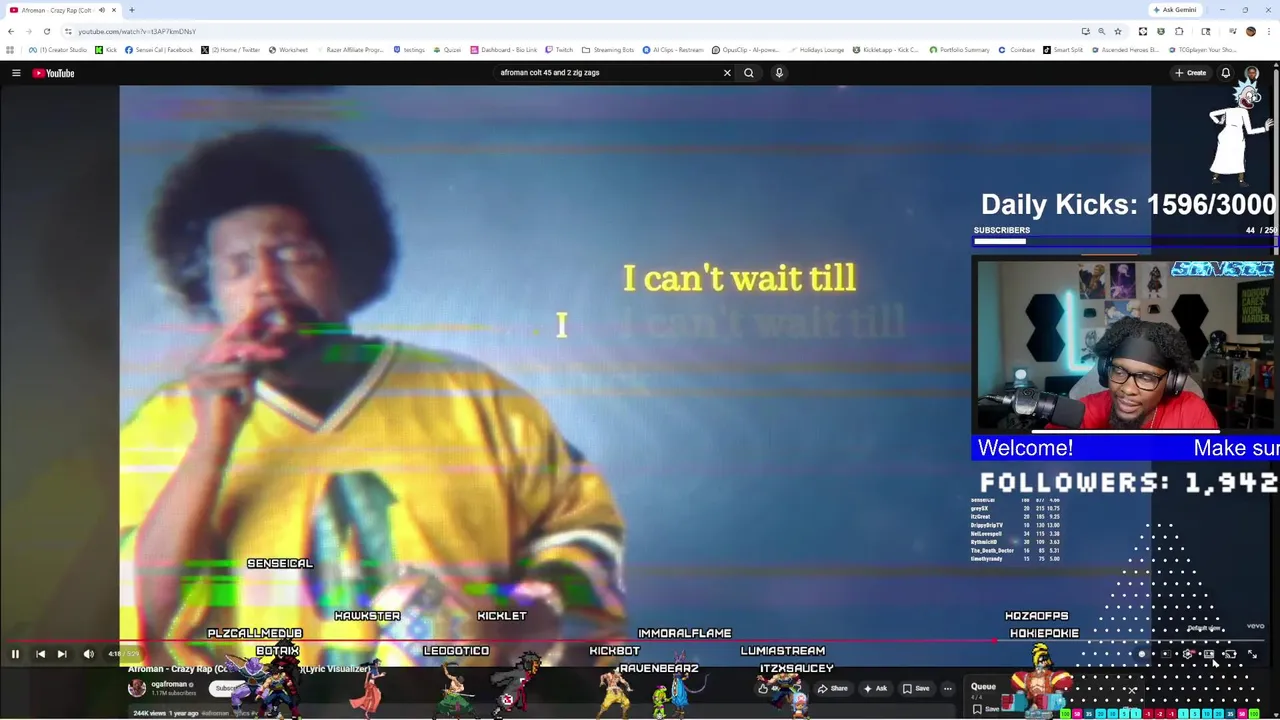Open the player settings gear
The width and height of the screenshot is (1280, 720).
tap(1188, 654)
